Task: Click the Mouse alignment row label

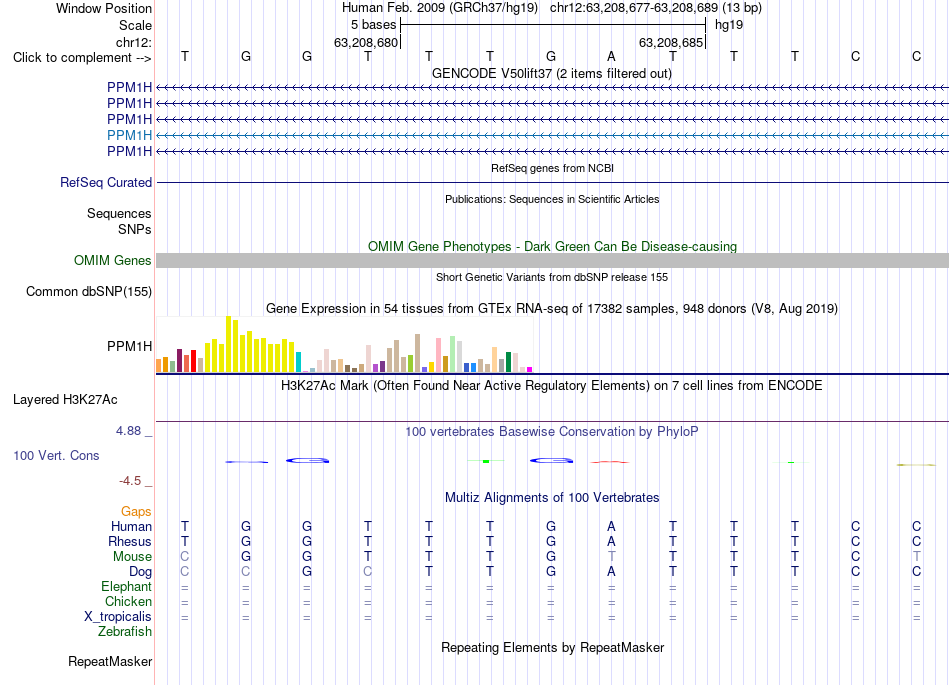Action: [132, 557]
